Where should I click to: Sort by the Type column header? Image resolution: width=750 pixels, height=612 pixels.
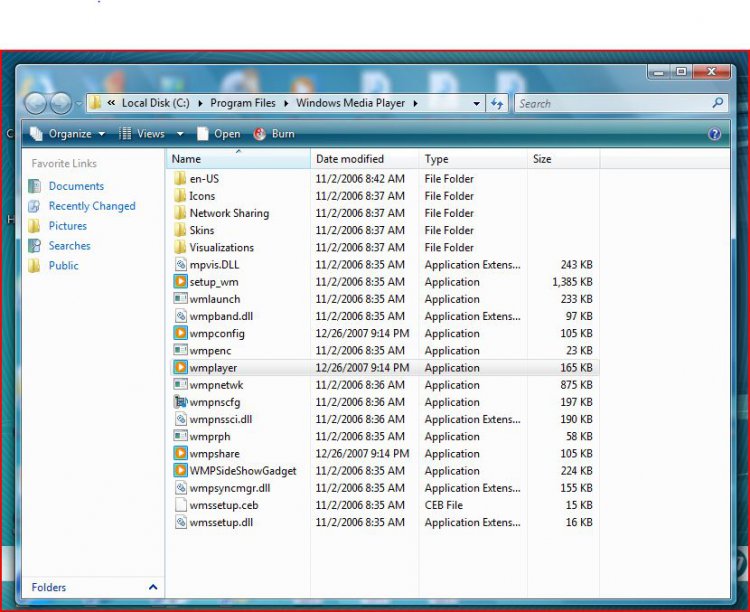[473, 159]
